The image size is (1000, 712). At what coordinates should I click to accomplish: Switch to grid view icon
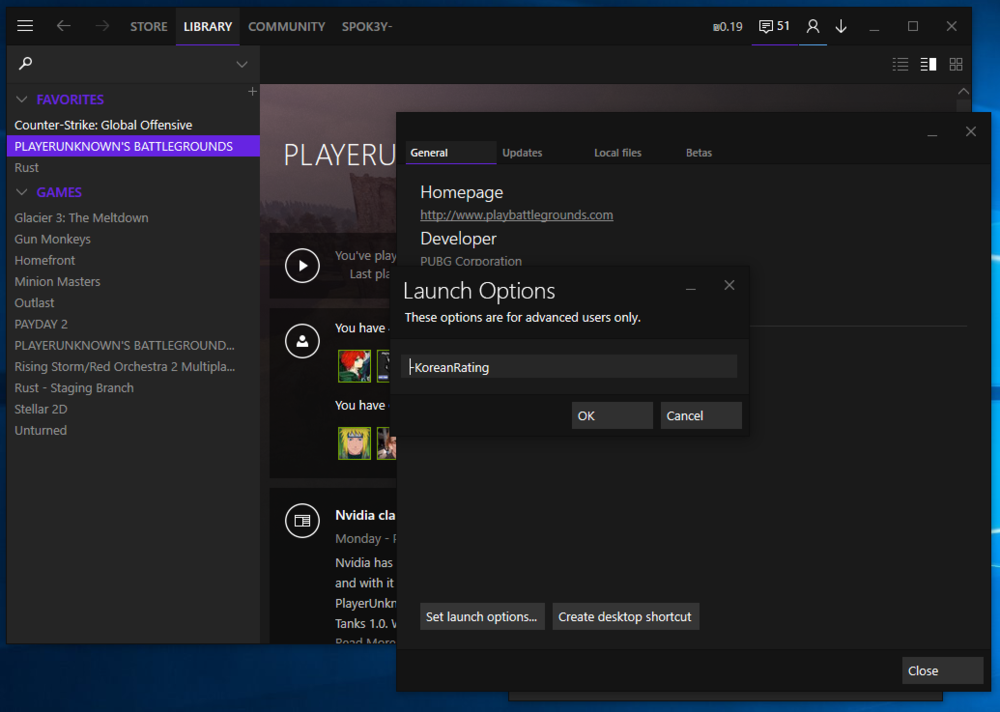(956, 64)
